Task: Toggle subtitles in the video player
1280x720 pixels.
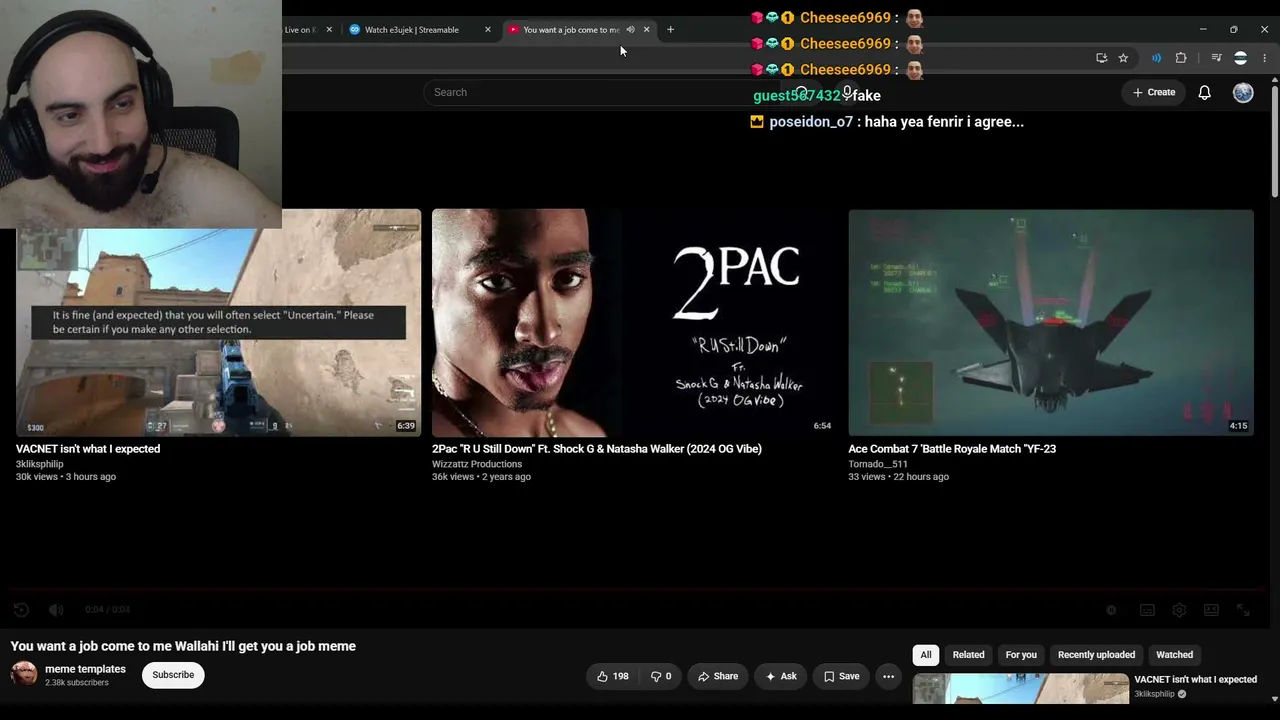Action: [1147, 610]
